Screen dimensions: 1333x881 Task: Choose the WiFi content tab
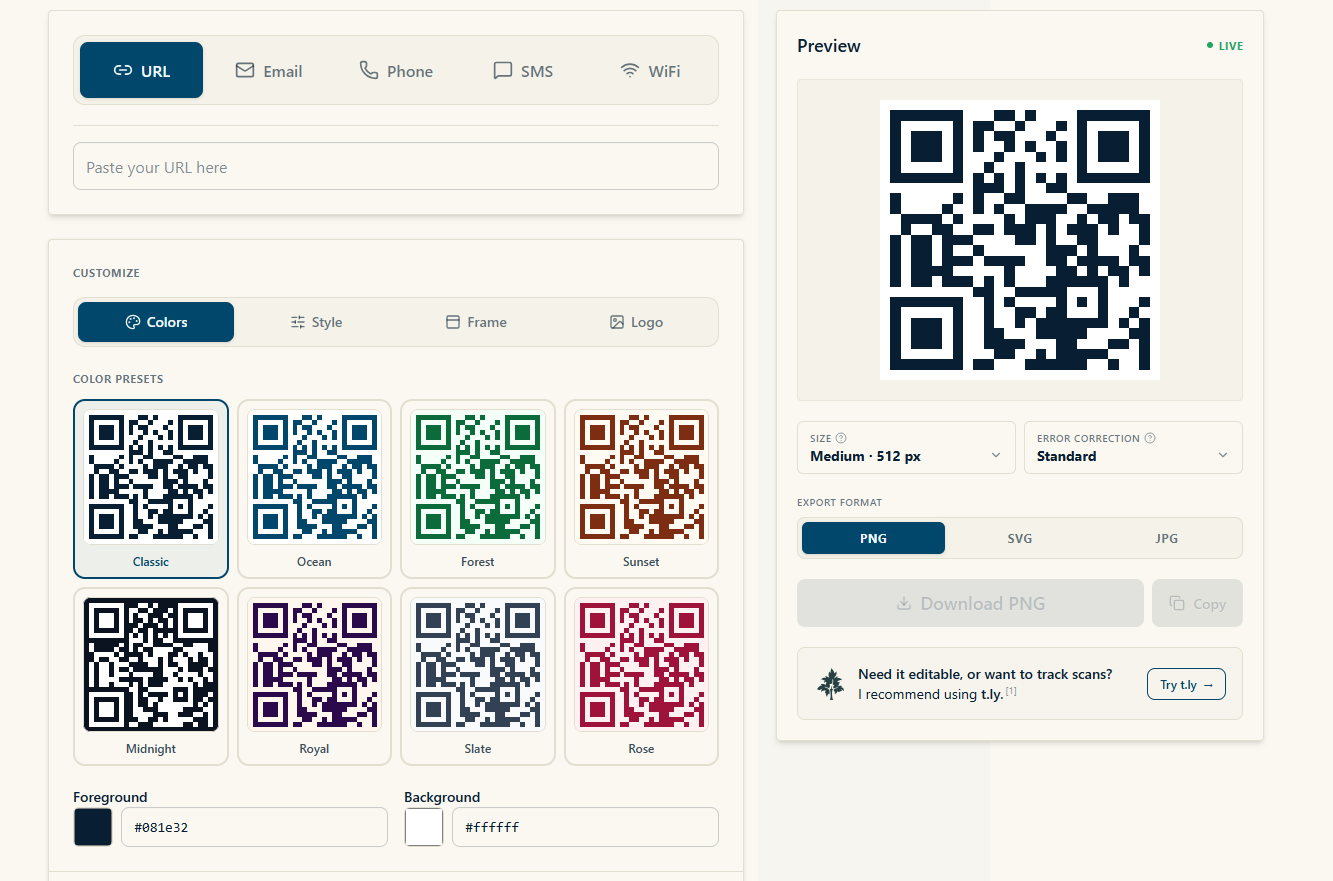[x=650, y=70]
